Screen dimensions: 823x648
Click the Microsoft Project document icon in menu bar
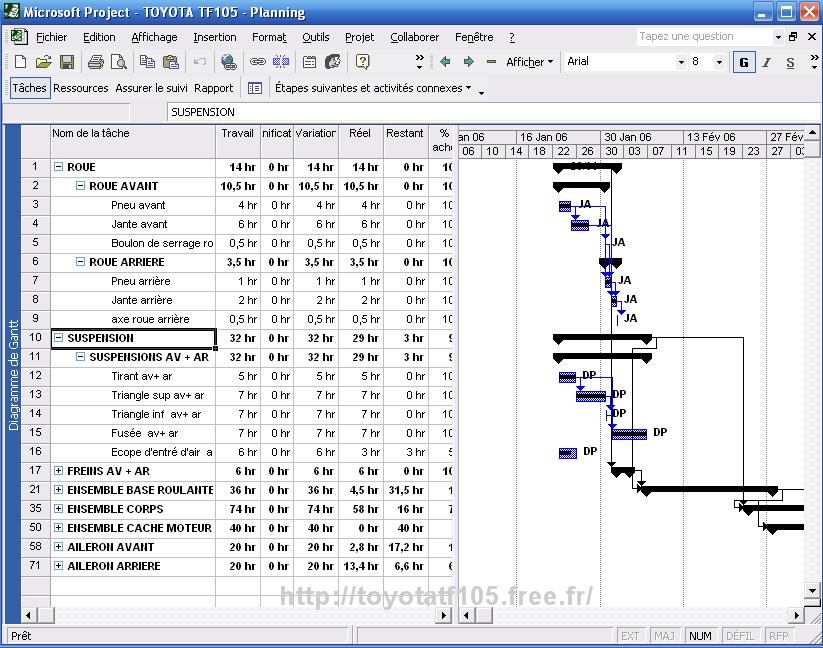[x=19, y=37]
